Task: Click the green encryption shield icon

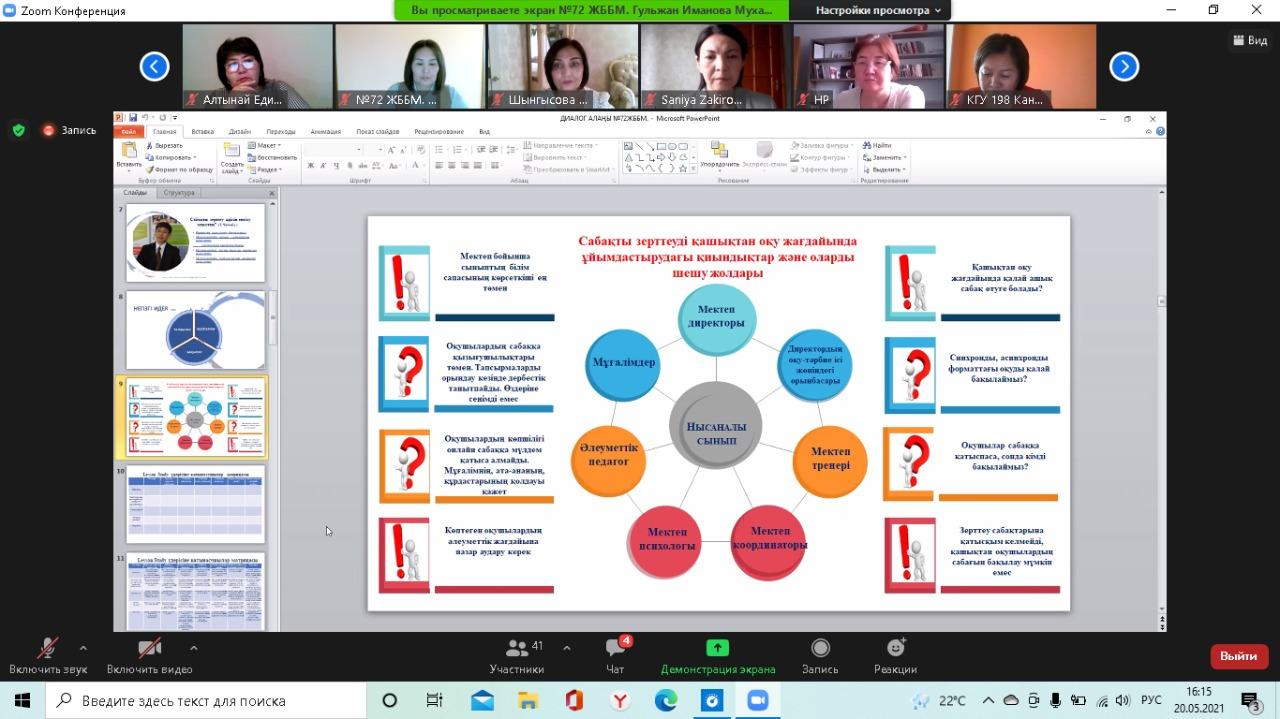Action: pos(18,130)
